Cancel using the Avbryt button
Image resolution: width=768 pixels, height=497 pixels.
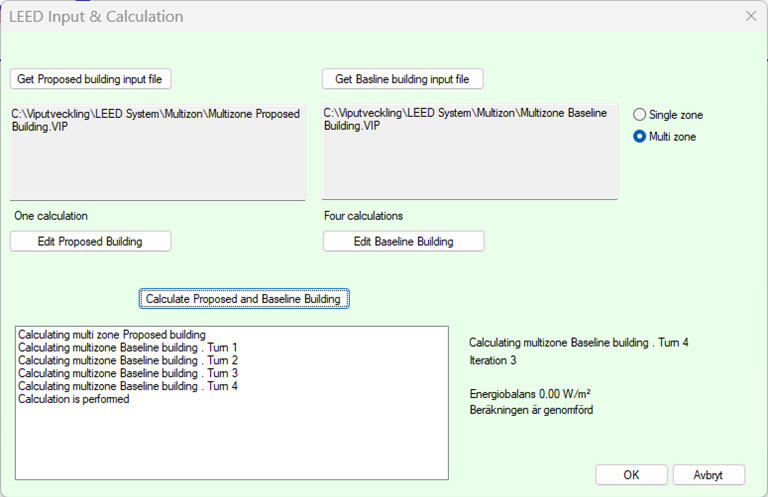tap(708, 475)
